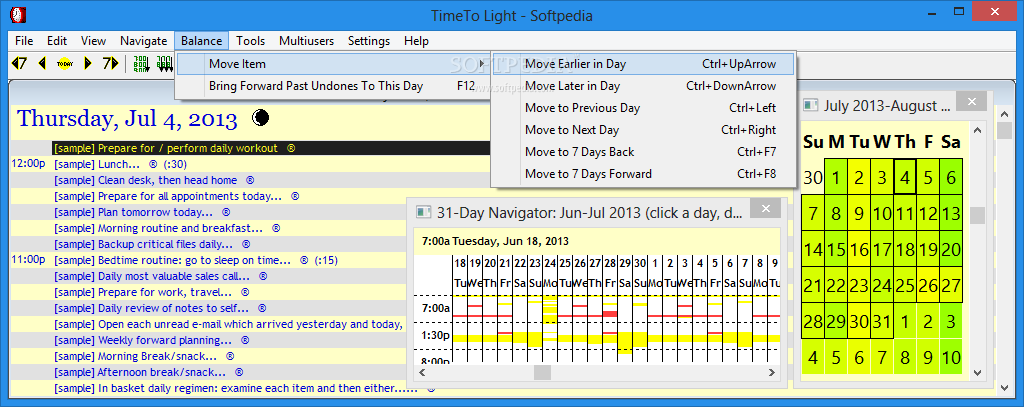
Task: Select Afternoon break/snack item
Action: (140, 372)
